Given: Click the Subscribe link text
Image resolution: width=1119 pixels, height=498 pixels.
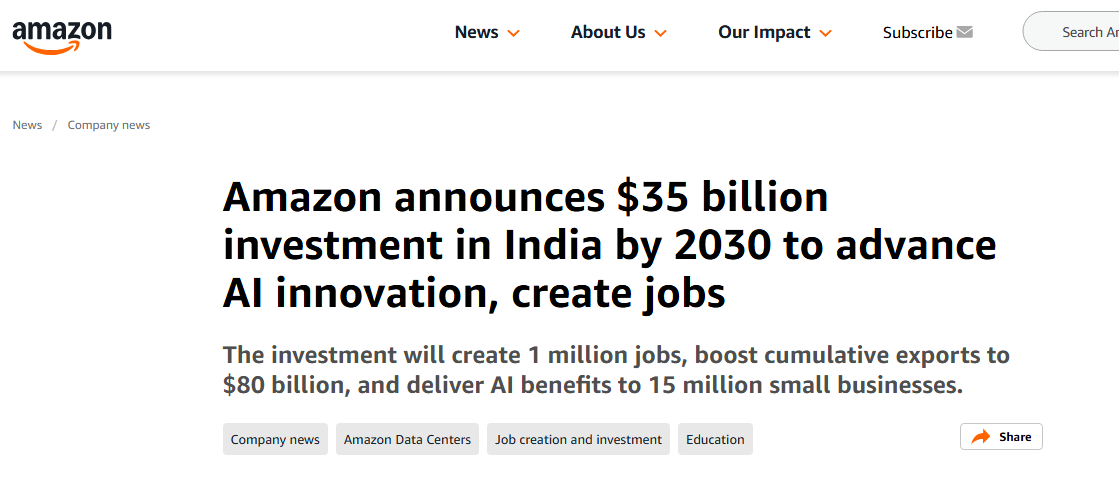Looking at the screenshot, I should (917, 32).
